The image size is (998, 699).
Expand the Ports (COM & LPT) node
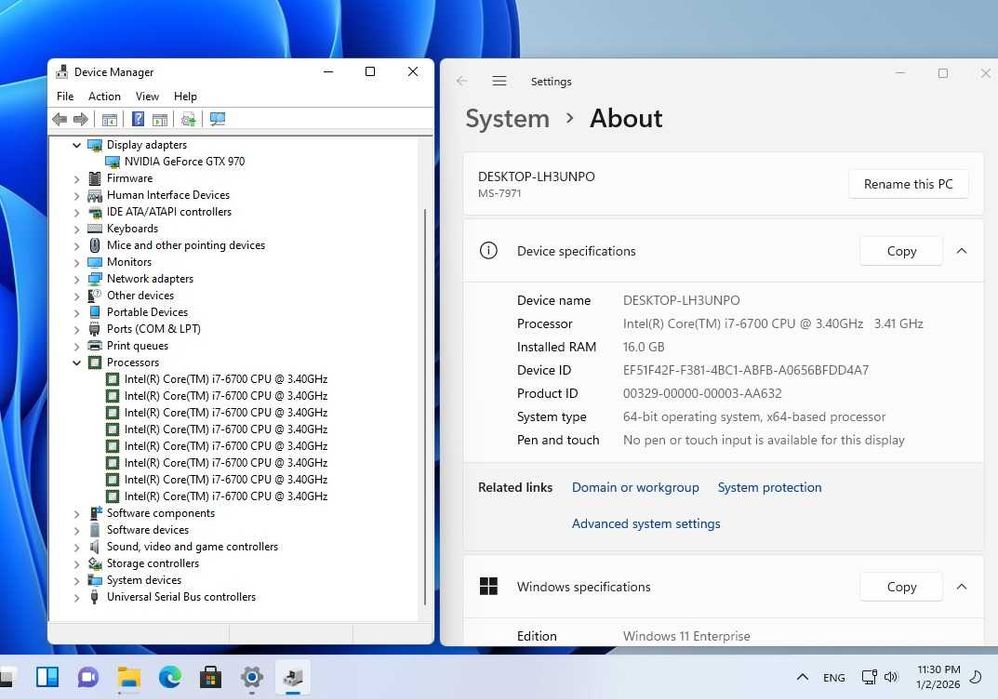click(77, 330)
